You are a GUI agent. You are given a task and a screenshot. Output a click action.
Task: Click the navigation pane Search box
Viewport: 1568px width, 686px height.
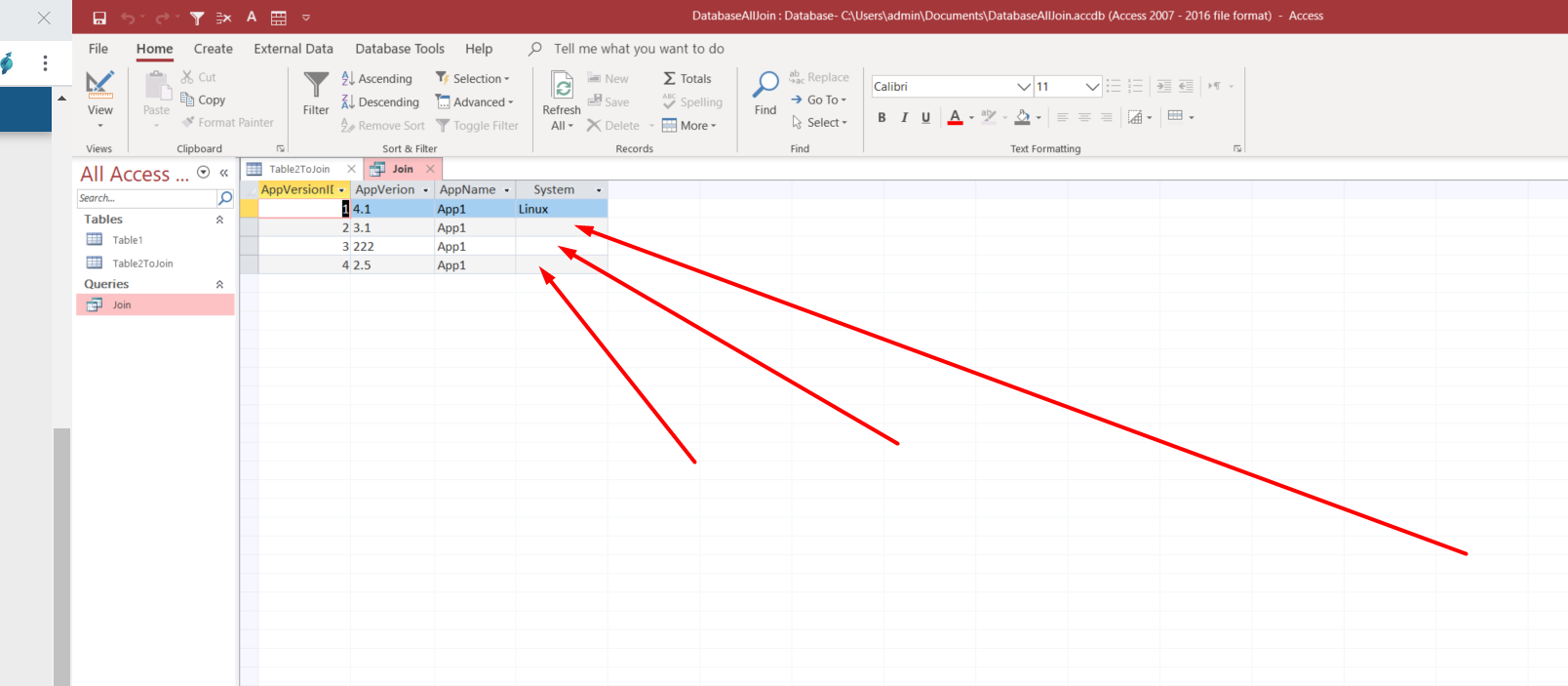[x=146, y=198]
